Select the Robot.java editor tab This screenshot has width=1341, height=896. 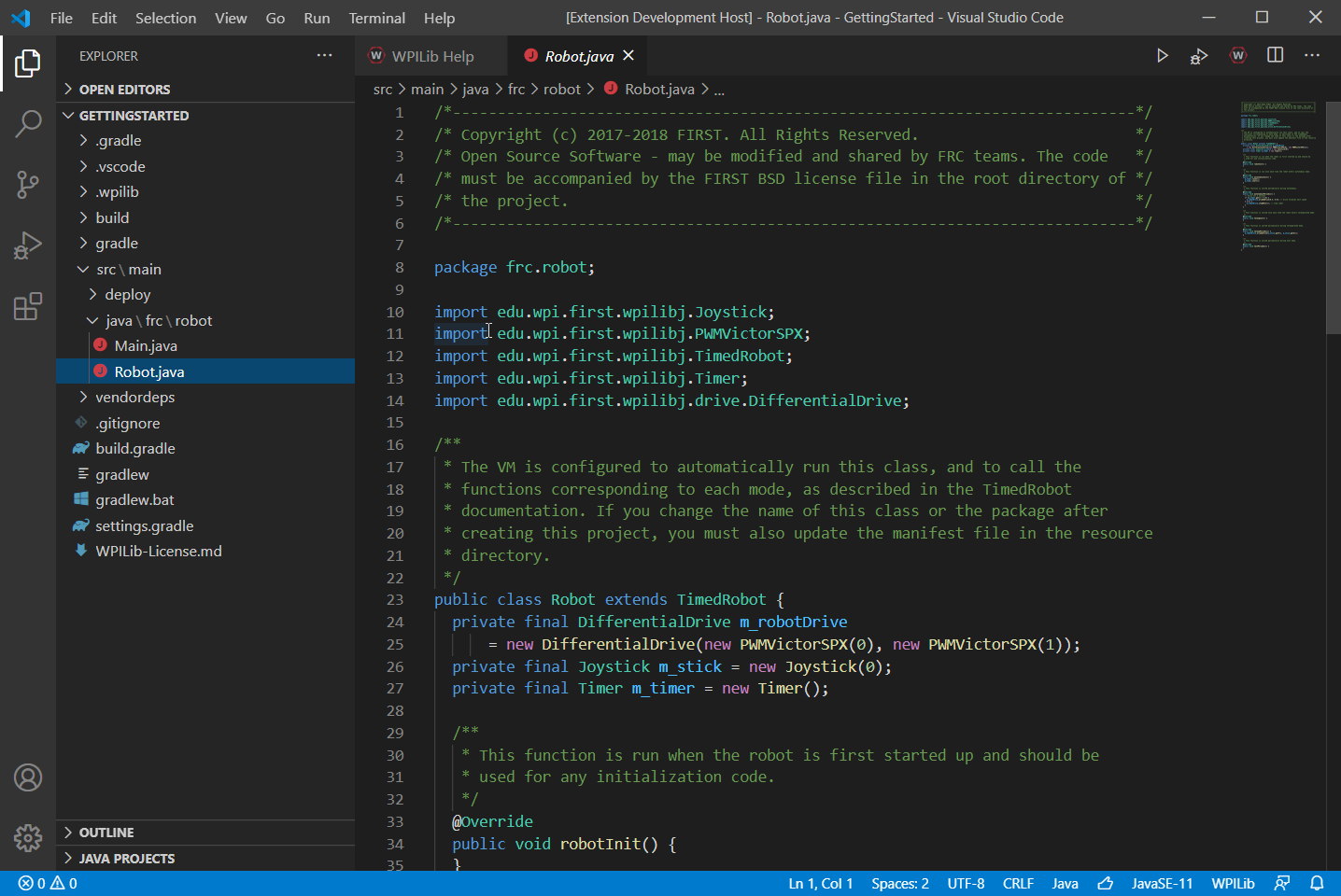pyautogui.click(x=579, y=56)
